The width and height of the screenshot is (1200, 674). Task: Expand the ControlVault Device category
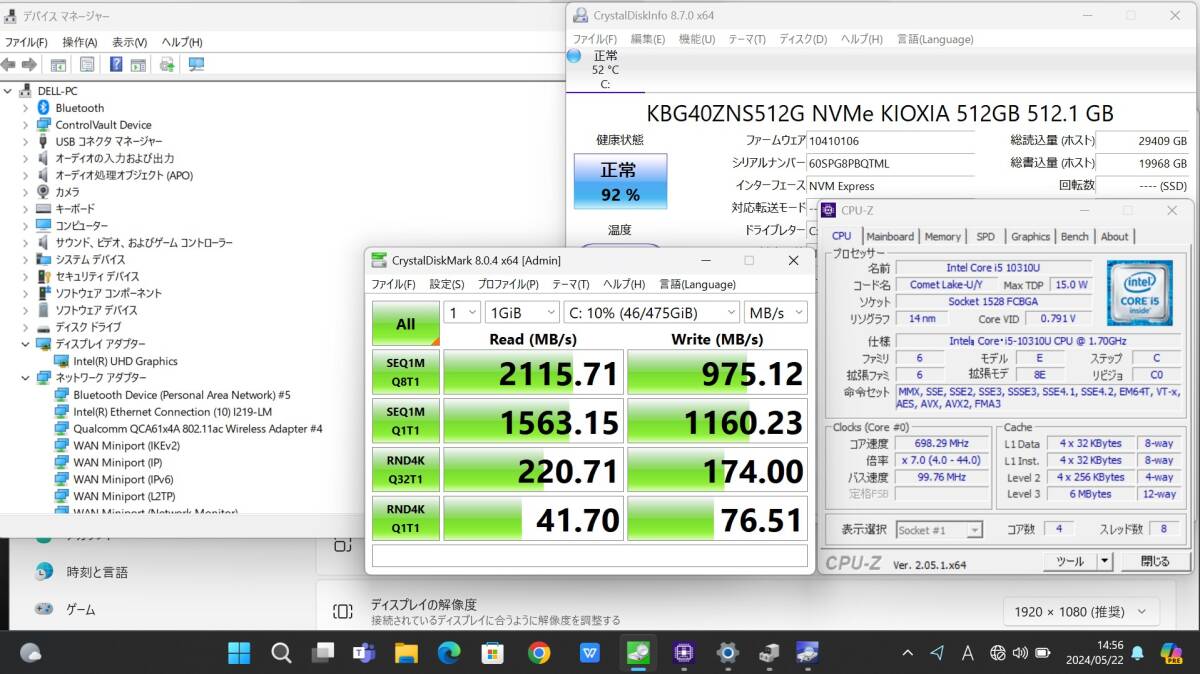pos(26,125)
